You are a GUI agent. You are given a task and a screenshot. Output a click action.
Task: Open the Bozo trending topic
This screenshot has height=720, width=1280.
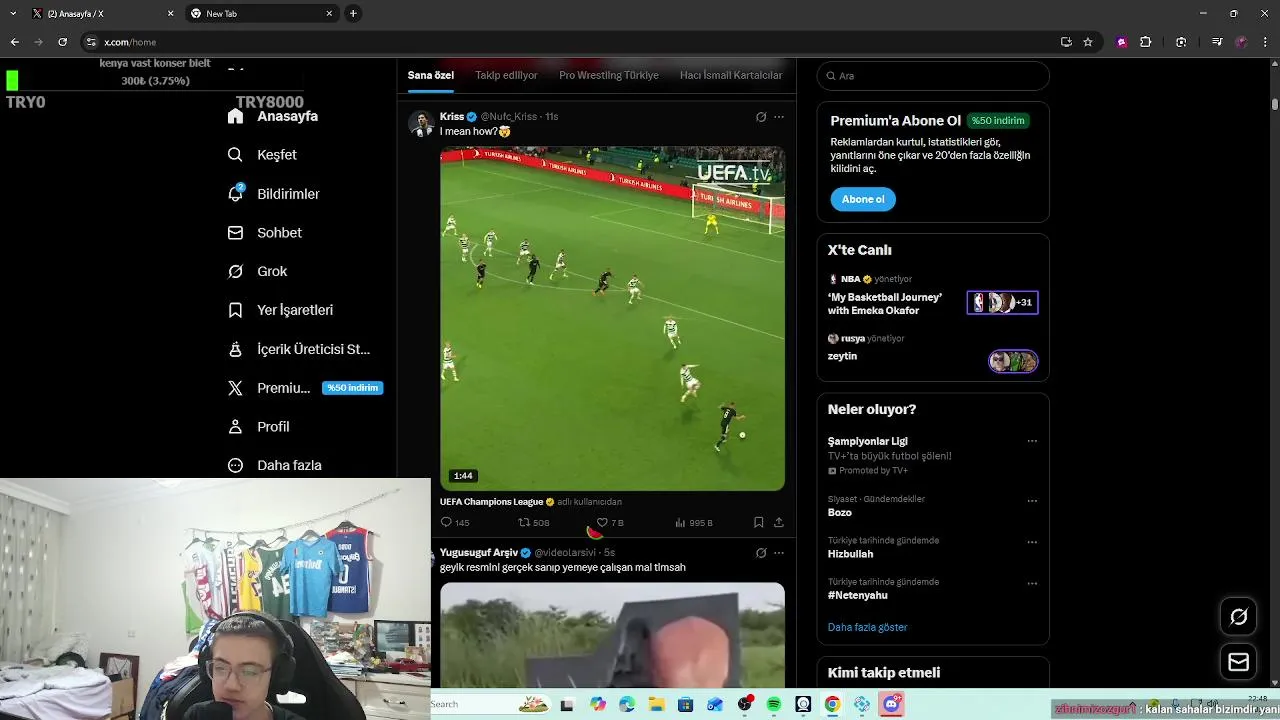pyautogui.click(x=840, y=512)
